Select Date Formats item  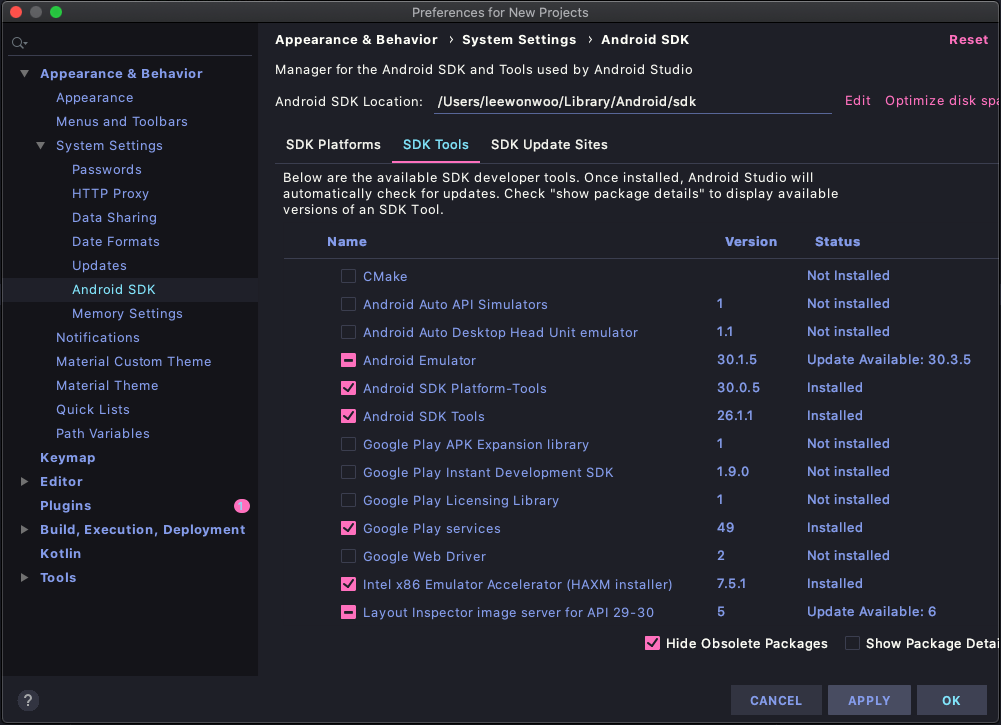(116, 242)
